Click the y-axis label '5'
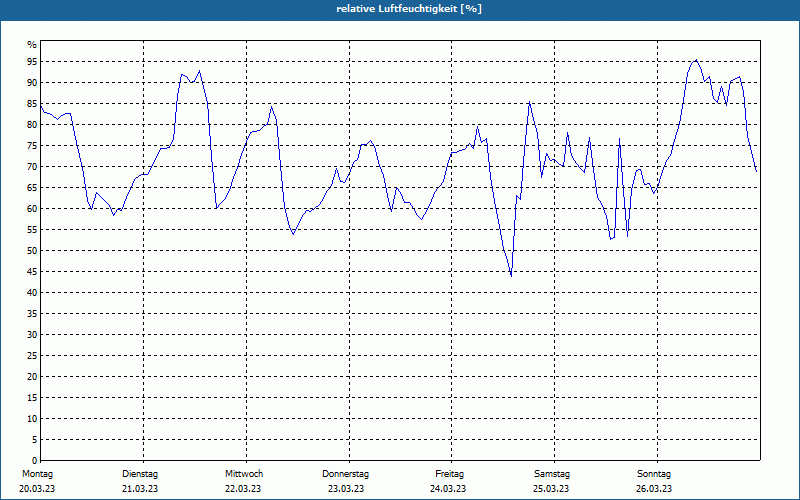This screenshot has height=500, width=800. [34, 440]
